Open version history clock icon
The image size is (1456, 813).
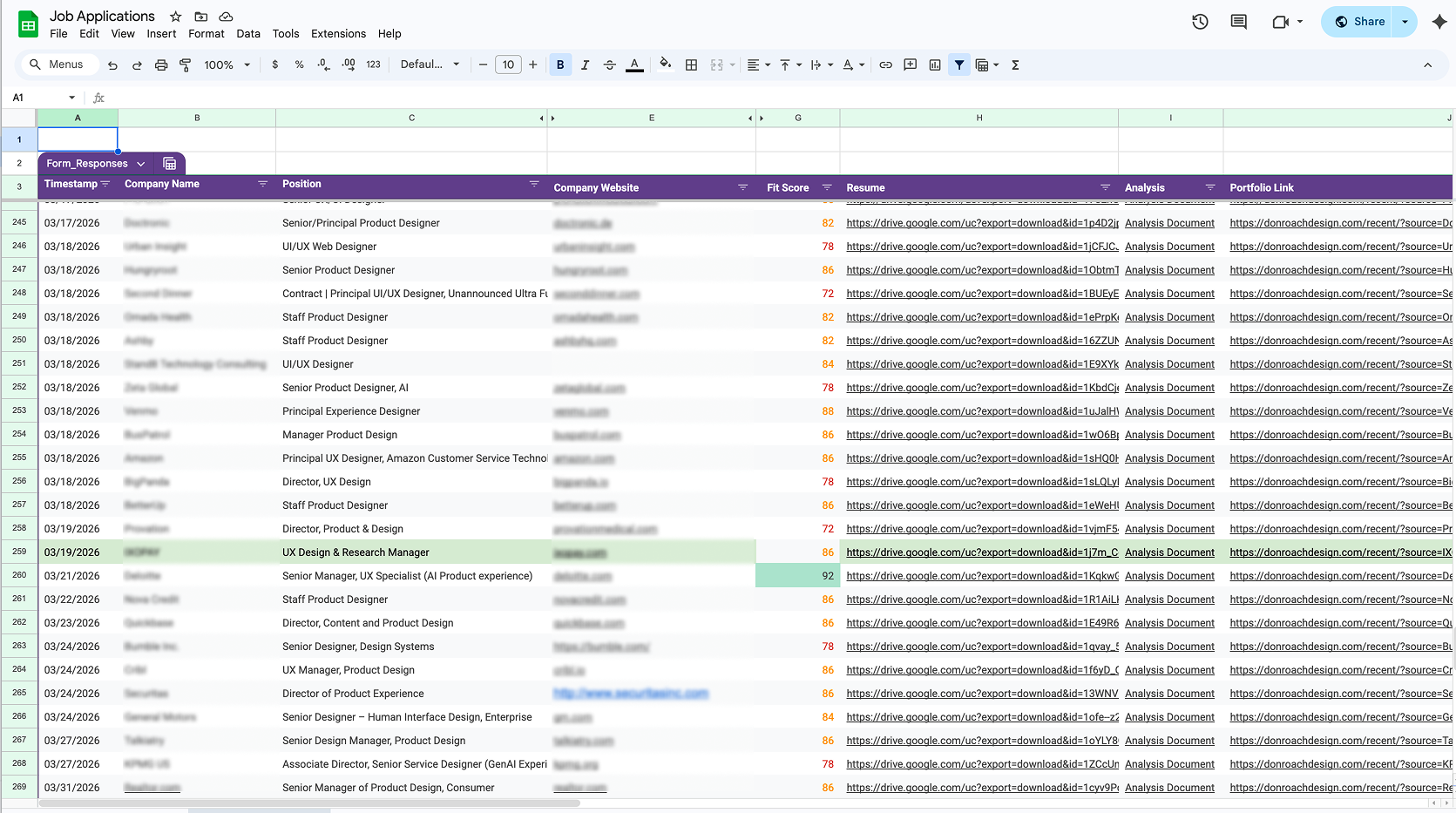(x=1200, y=22)
